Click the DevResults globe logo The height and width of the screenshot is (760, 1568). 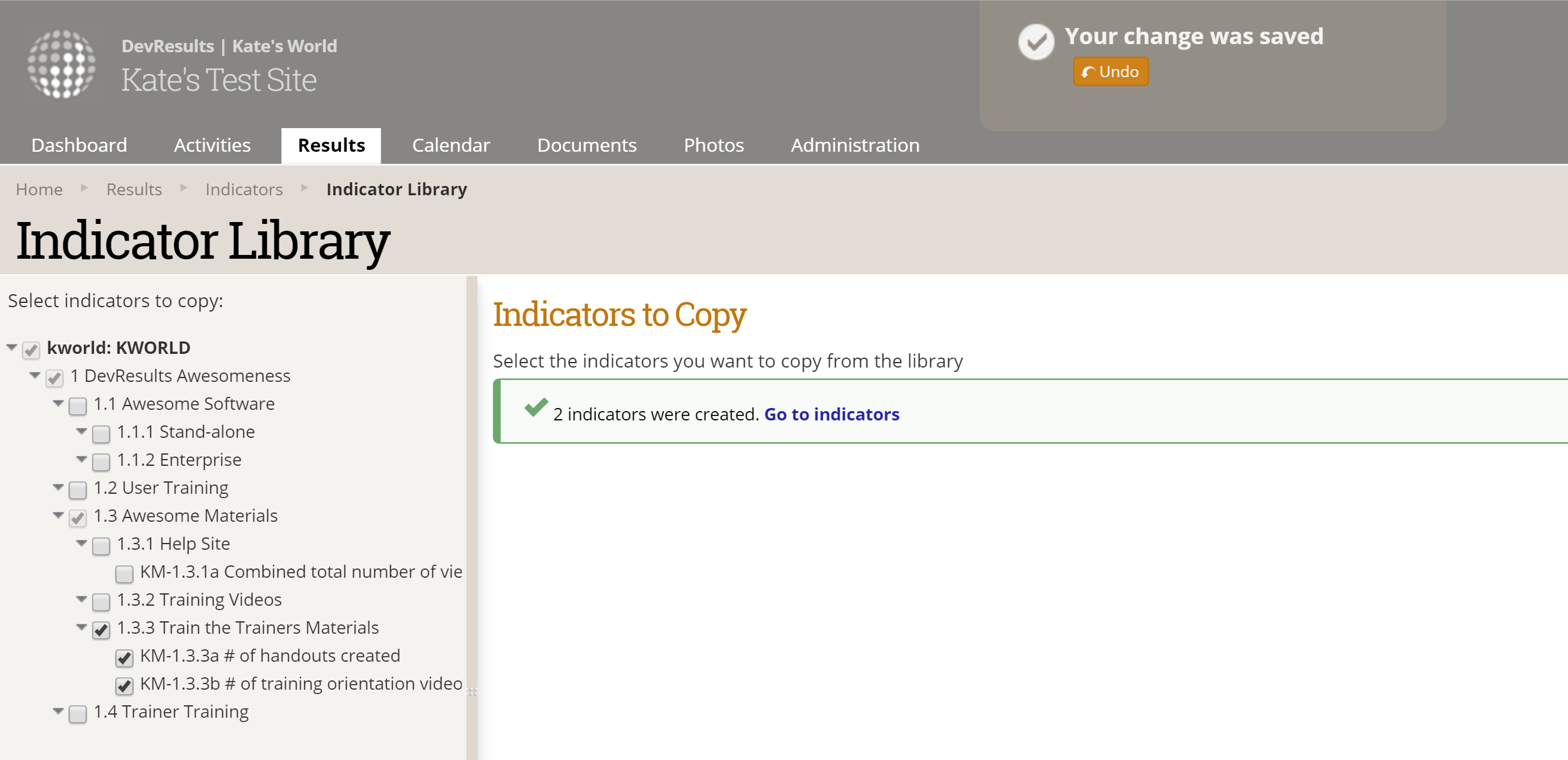[x=62, y=64]
